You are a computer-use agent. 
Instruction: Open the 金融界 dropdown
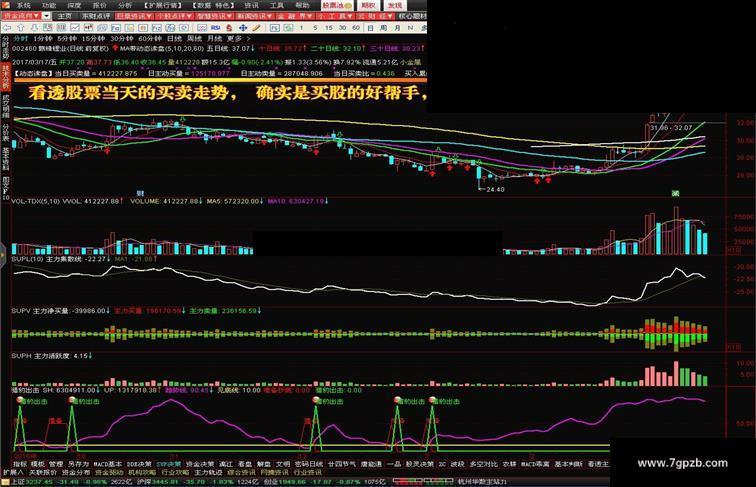pos(294,16)
